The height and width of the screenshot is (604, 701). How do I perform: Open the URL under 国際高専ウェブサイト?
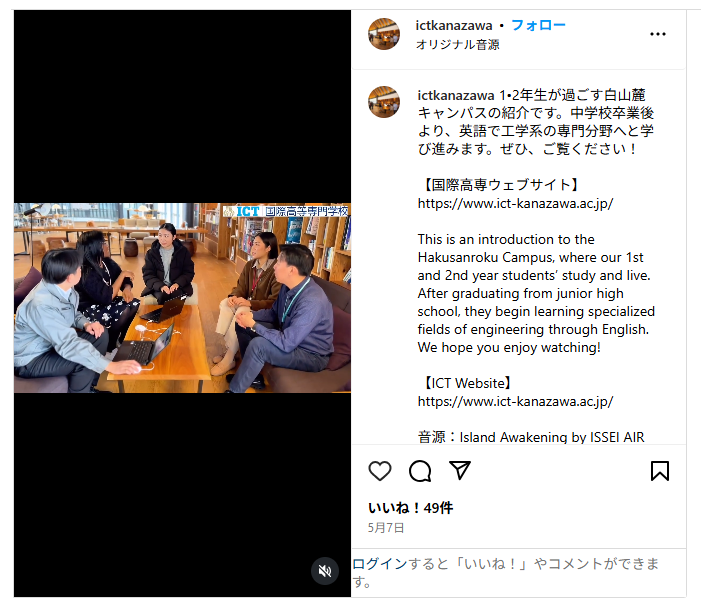pos(515,203)
